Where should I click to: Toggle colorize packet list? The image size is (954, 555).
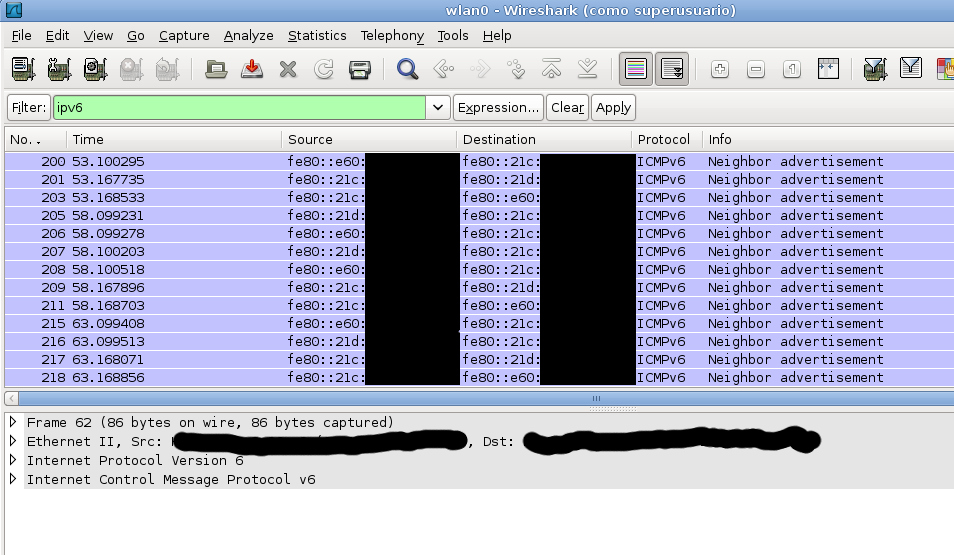636,69
